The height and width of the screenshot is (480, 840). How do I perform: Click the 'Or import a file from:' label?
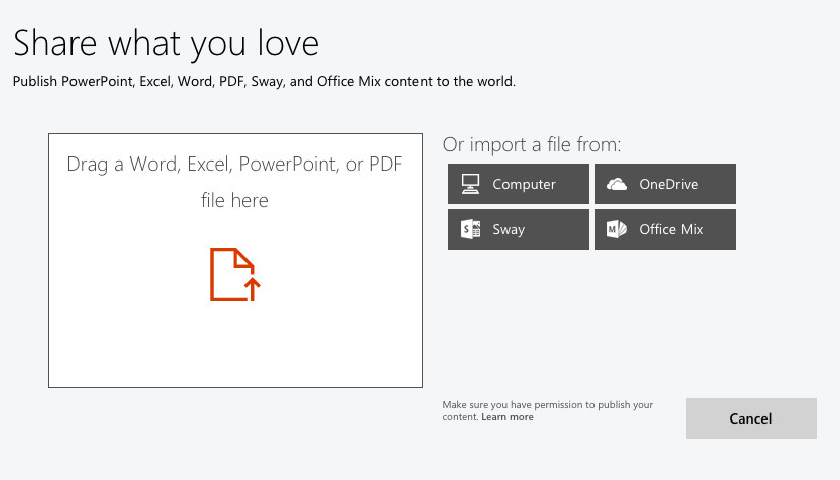(x=532, y=144)
